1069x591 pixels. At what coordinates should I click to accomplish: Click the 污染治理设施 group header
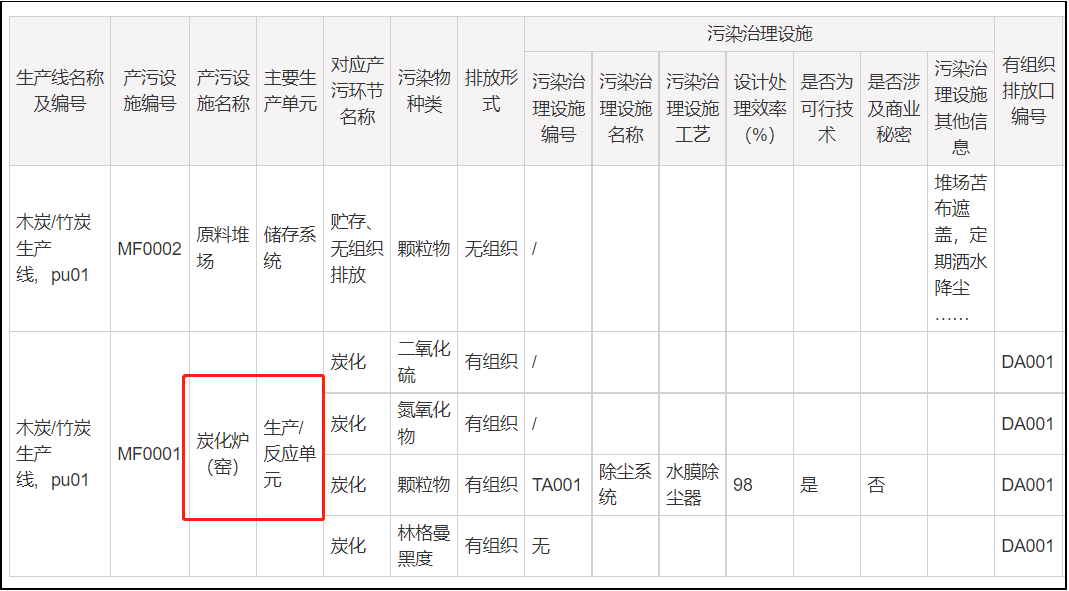click(758, 32)
